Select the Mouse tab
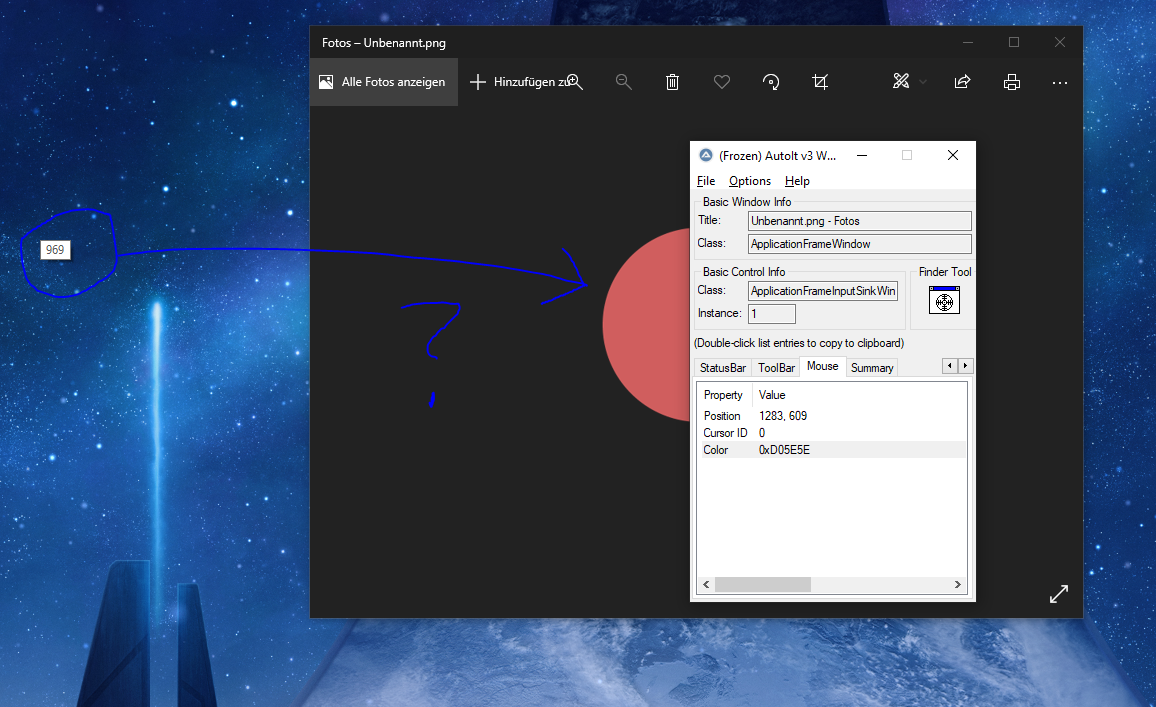This screenshot has width=1156, height=707. click(822, 366)
